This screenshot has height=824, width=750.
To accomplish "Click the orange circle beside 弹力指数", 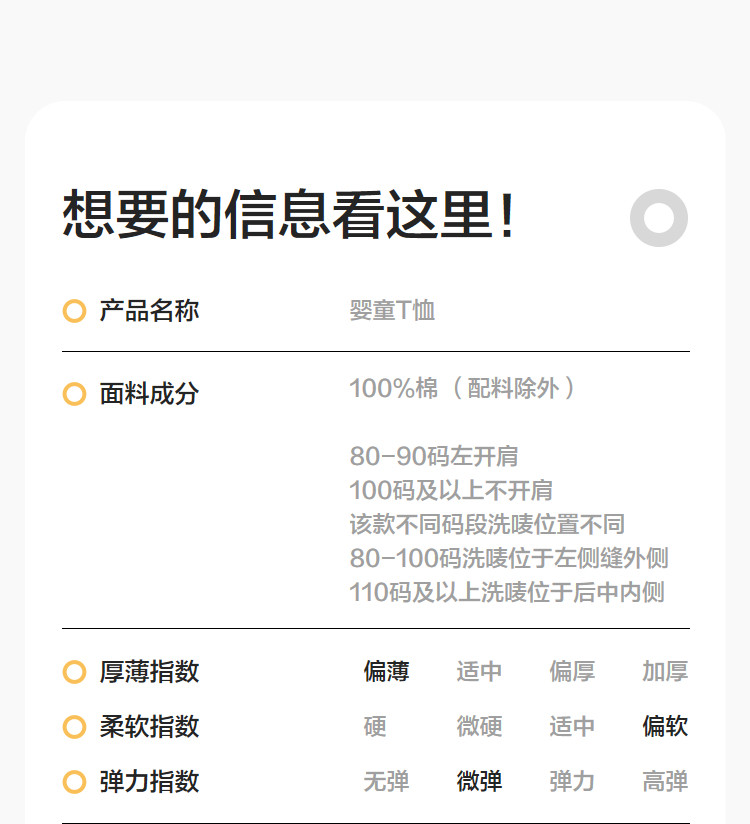I will pos(74,782).
